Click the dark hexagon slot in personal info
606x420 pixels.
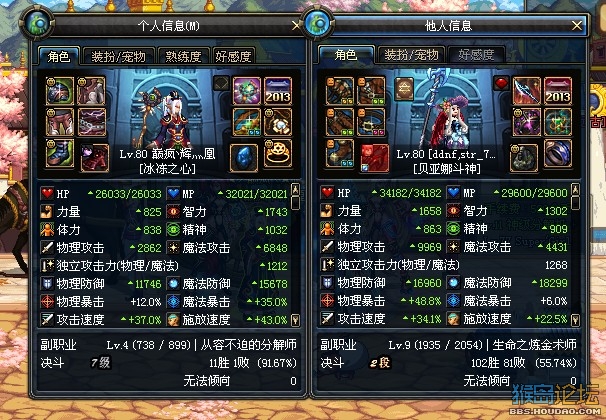point(221,83)
